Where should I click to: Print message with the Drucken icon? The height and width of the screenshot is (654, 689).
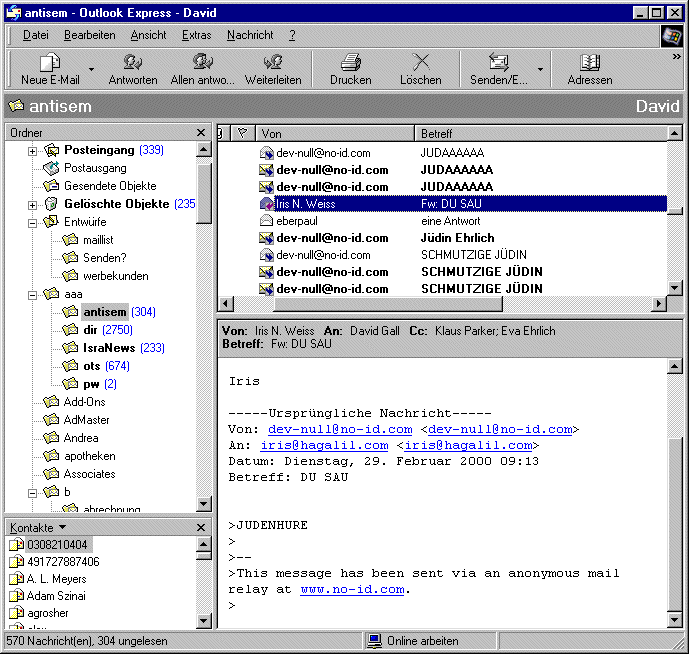point(350,63)
